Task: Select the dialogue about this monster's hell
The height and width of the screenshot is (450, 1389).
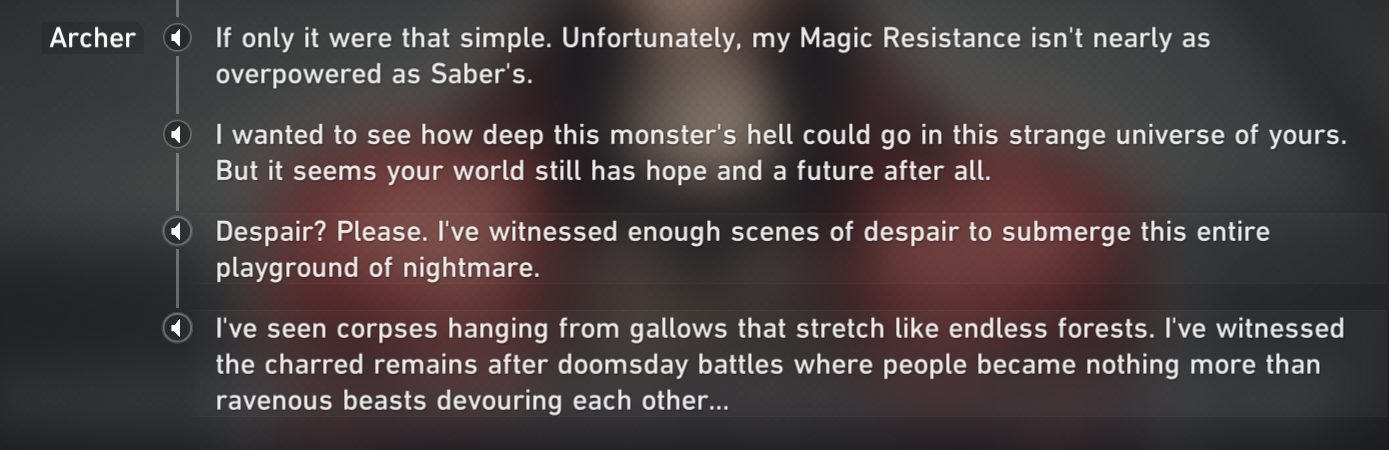Action: pos(781,153)
